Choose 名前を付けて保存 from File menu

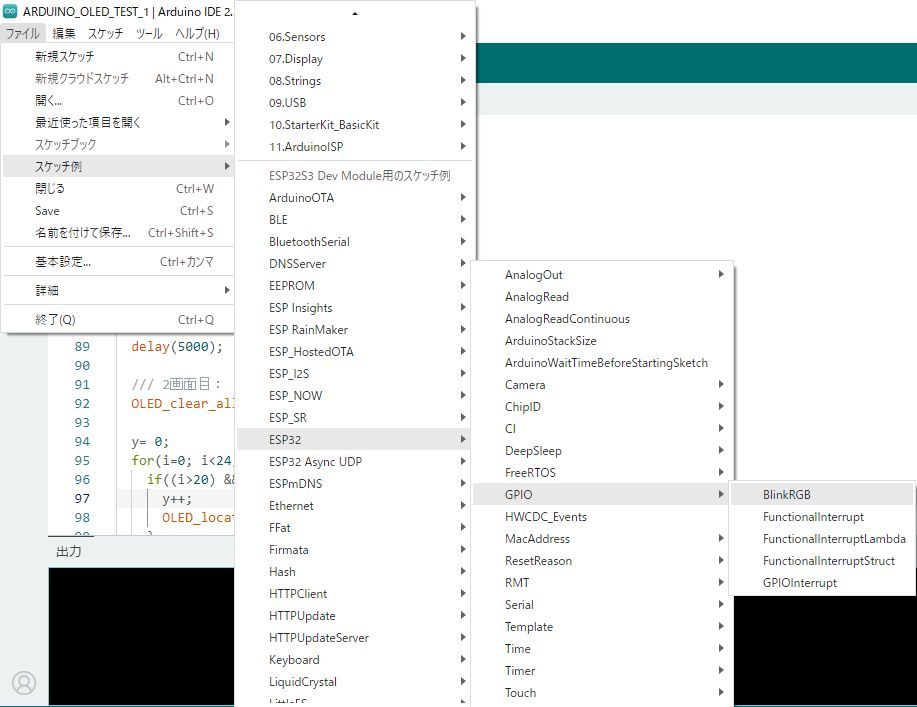point(83,233)
